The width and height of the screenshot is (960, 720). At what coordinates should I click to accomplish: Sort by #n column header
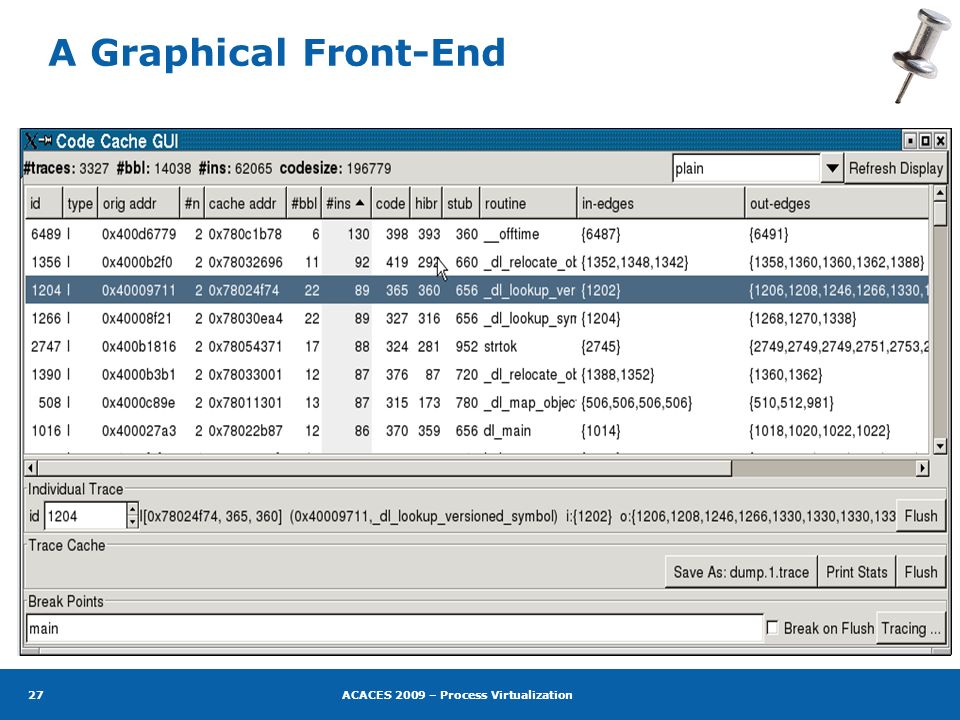(192, 203)
